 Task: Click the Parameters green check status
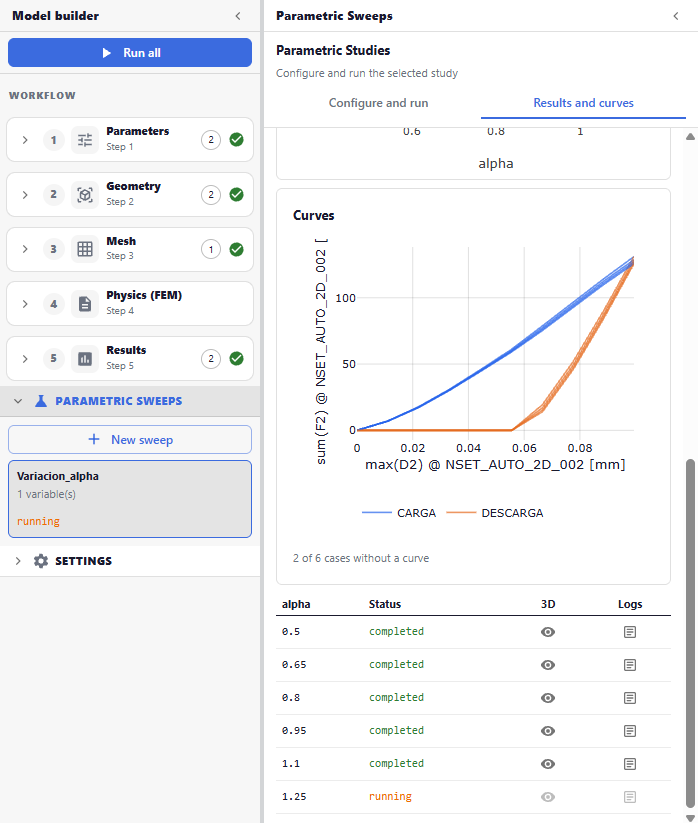[x=237, y=140]
